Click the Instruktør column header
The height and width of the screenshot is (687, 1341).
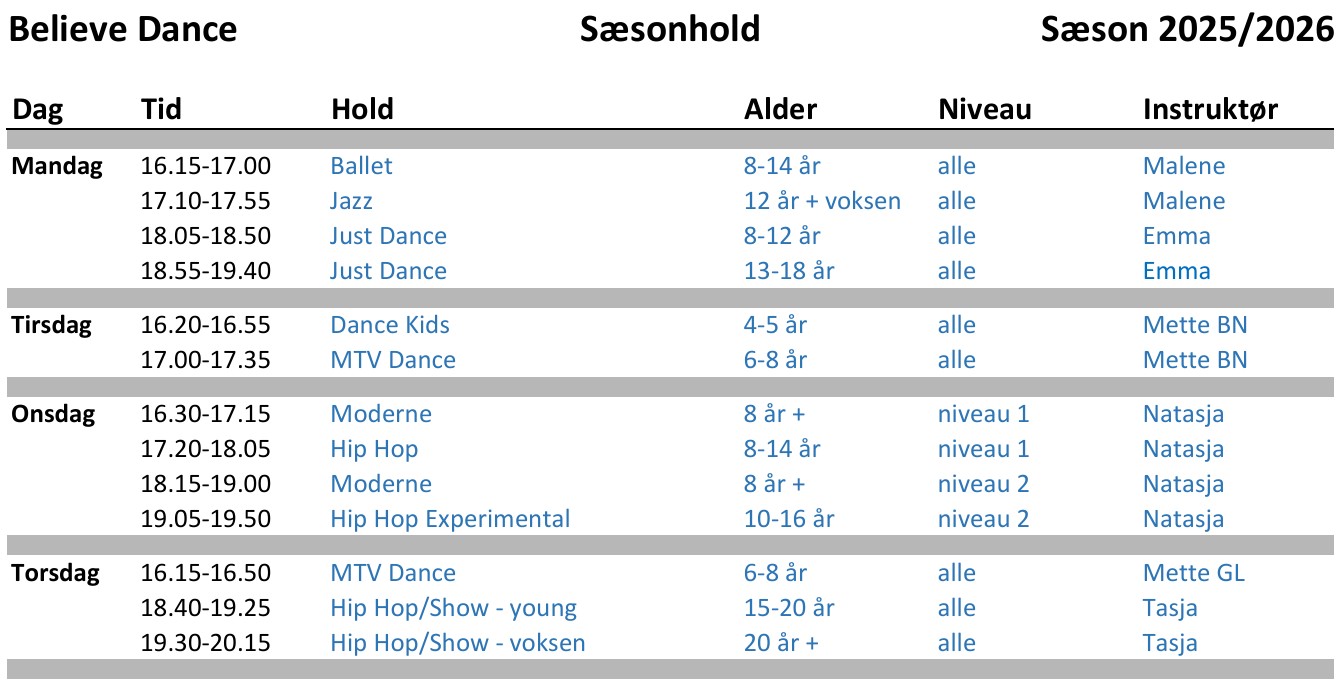(x=1210, y=108)
